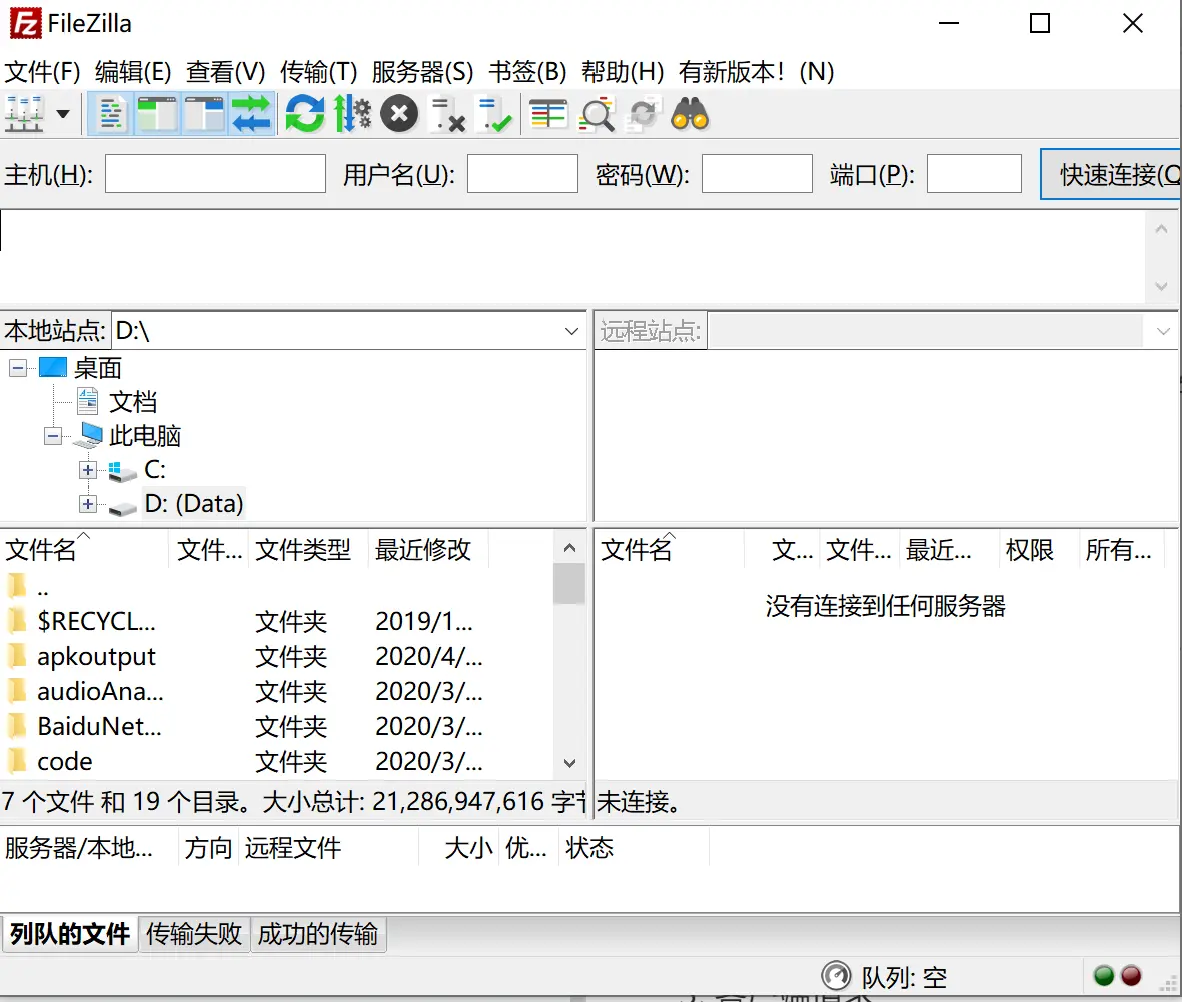Expand the D: (Data) drive node

click(88, 504)
